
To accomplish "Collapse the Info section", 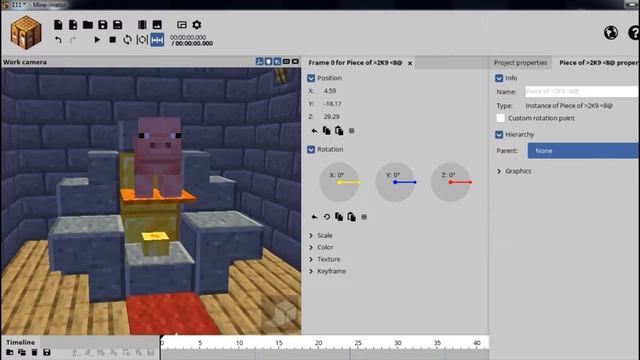I will pos(499,78).
